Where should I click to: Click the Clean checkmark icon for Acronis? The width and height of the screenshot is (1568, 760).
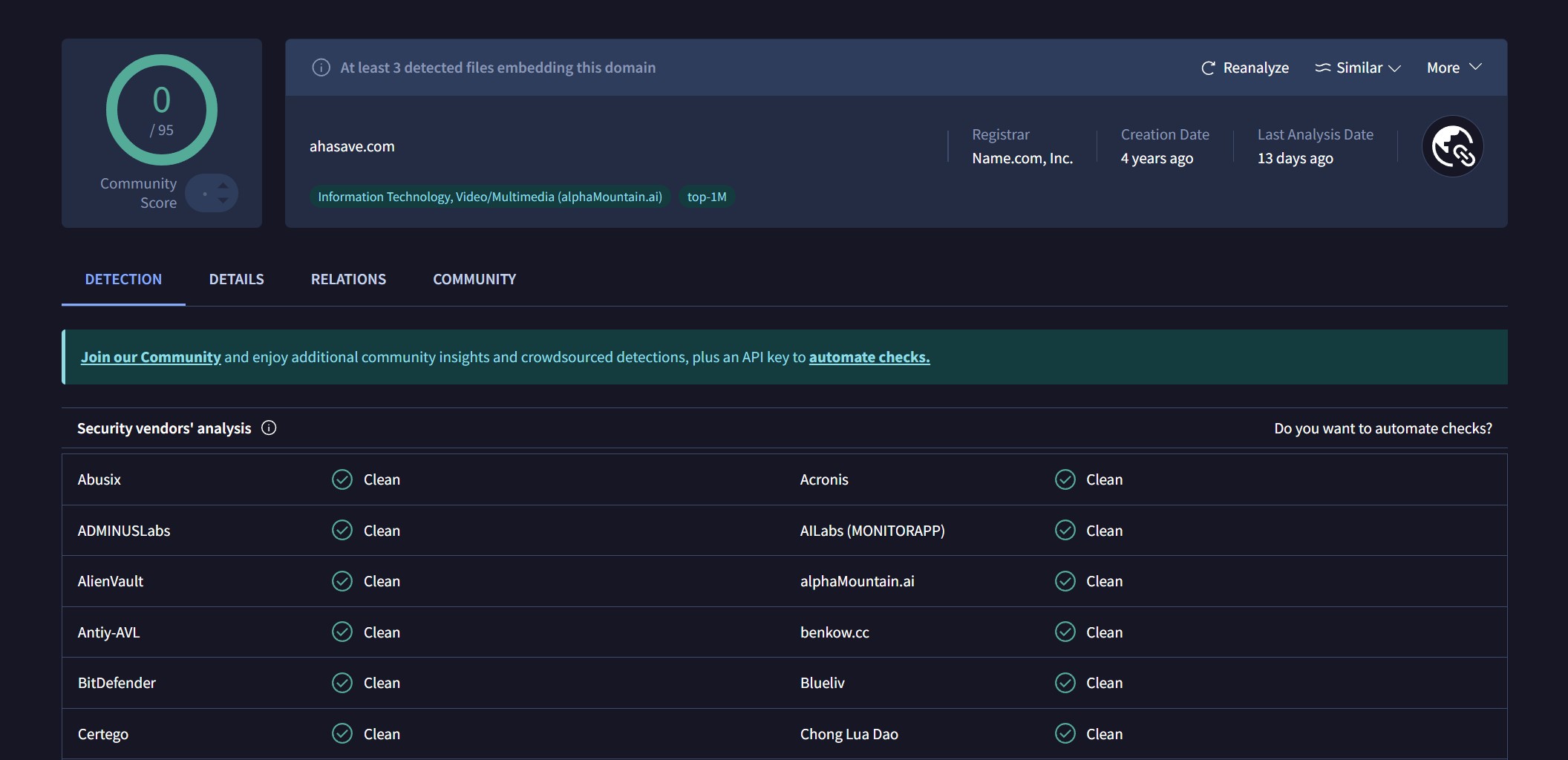[1065, 479]
